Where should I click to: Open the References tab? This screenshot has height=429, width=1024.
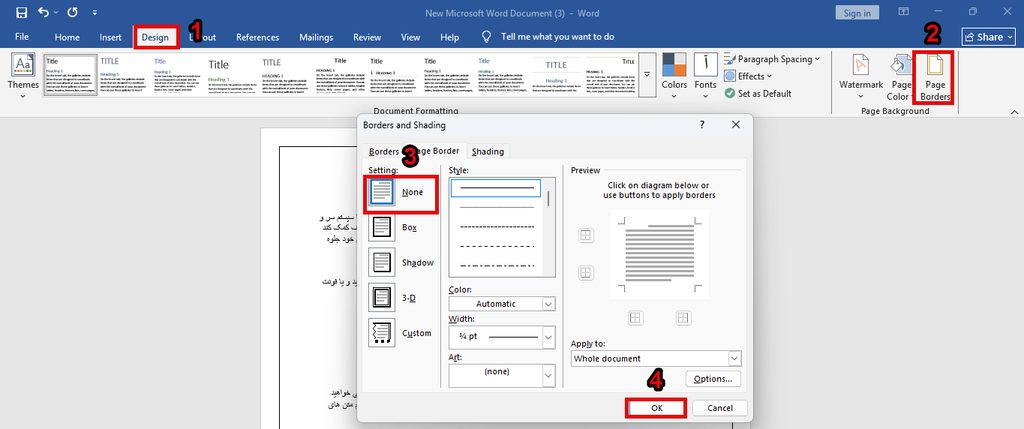pos(257,37)
